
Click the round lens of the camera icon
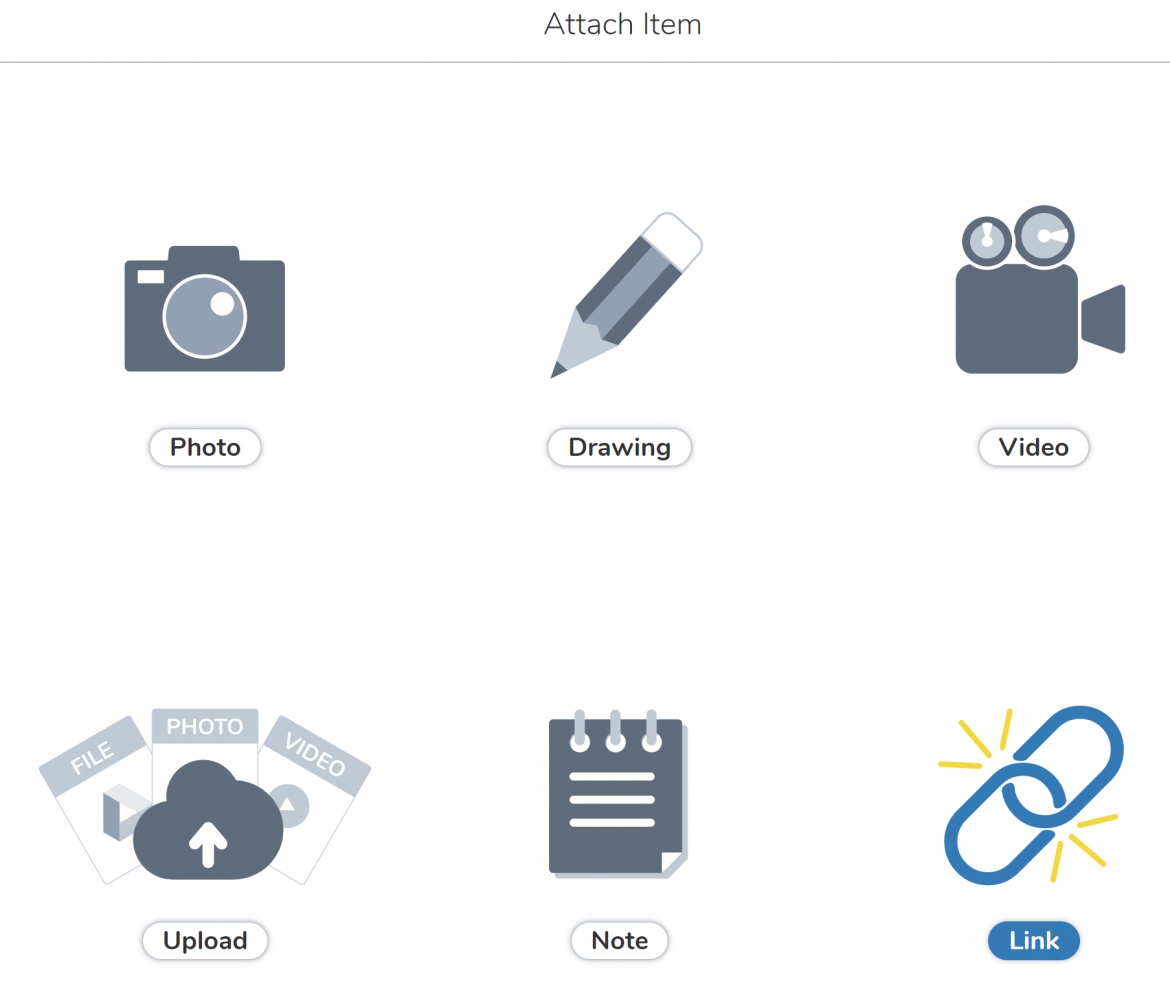204,316
